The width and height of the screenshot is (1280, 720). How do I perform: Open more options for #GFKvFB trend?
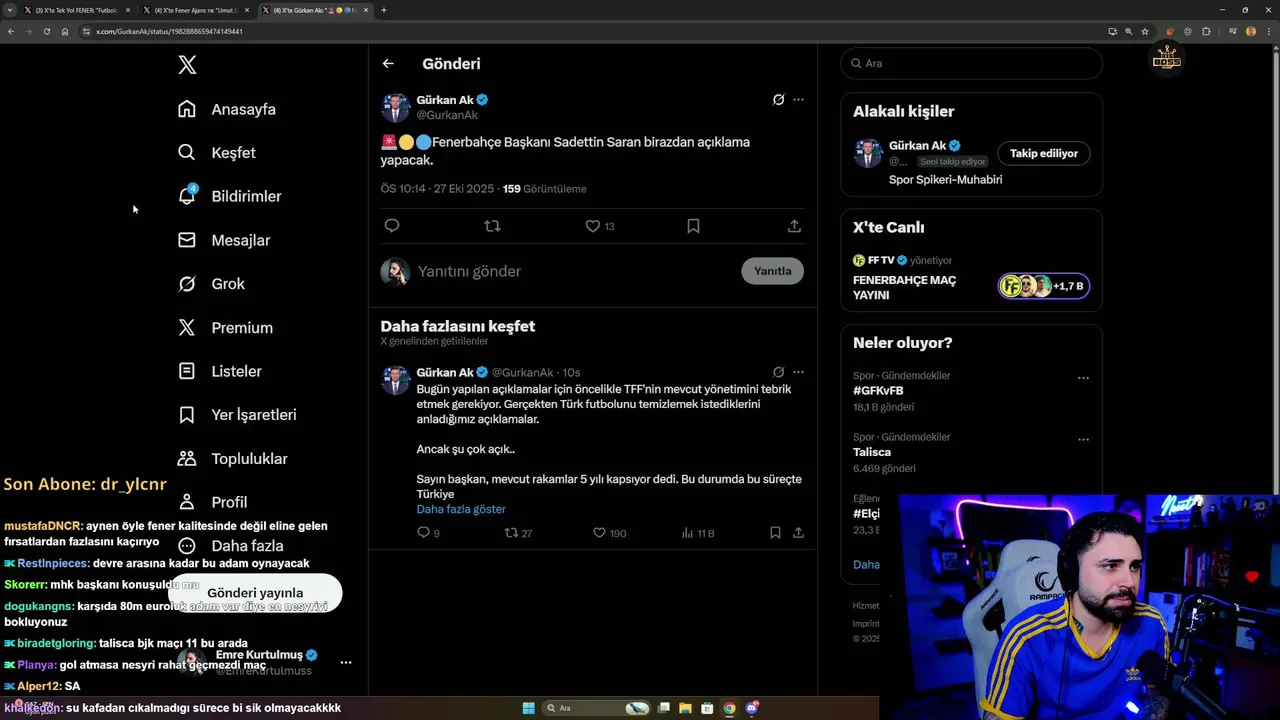pyautogui.click(x=1083, y=378)
